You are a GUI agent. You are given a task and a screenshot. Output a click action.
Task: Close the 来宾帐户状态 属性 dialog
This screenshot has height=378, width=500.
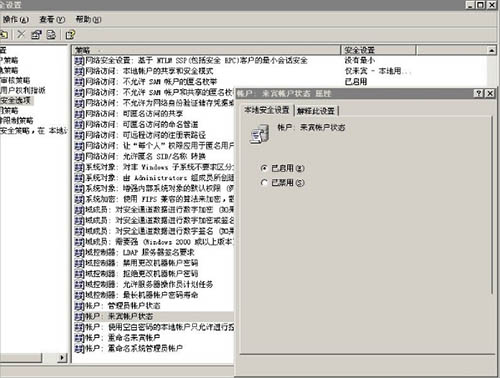(490, 94)
